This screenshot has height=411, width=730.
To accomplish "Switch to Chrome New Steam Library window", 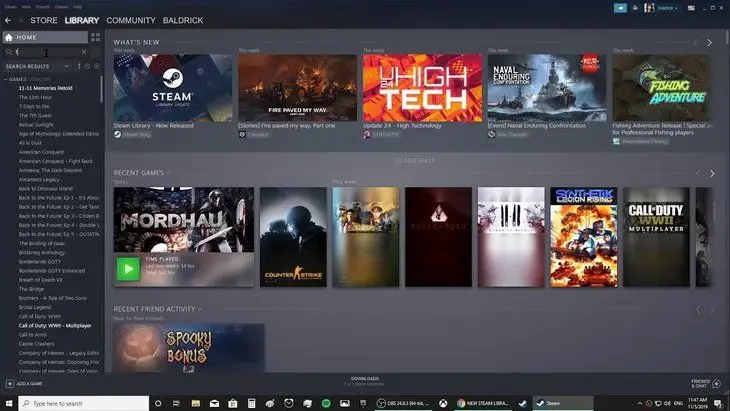I will [483, 403].
